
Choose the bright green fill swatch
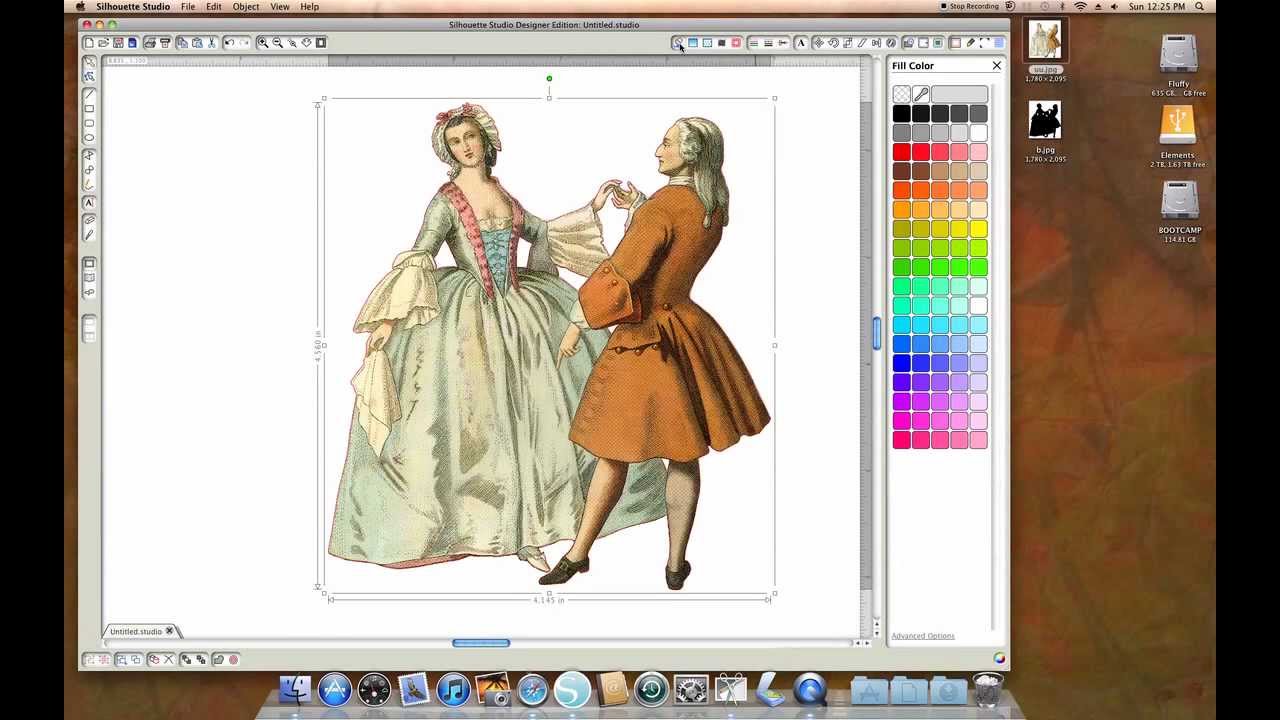click(978, 267)
